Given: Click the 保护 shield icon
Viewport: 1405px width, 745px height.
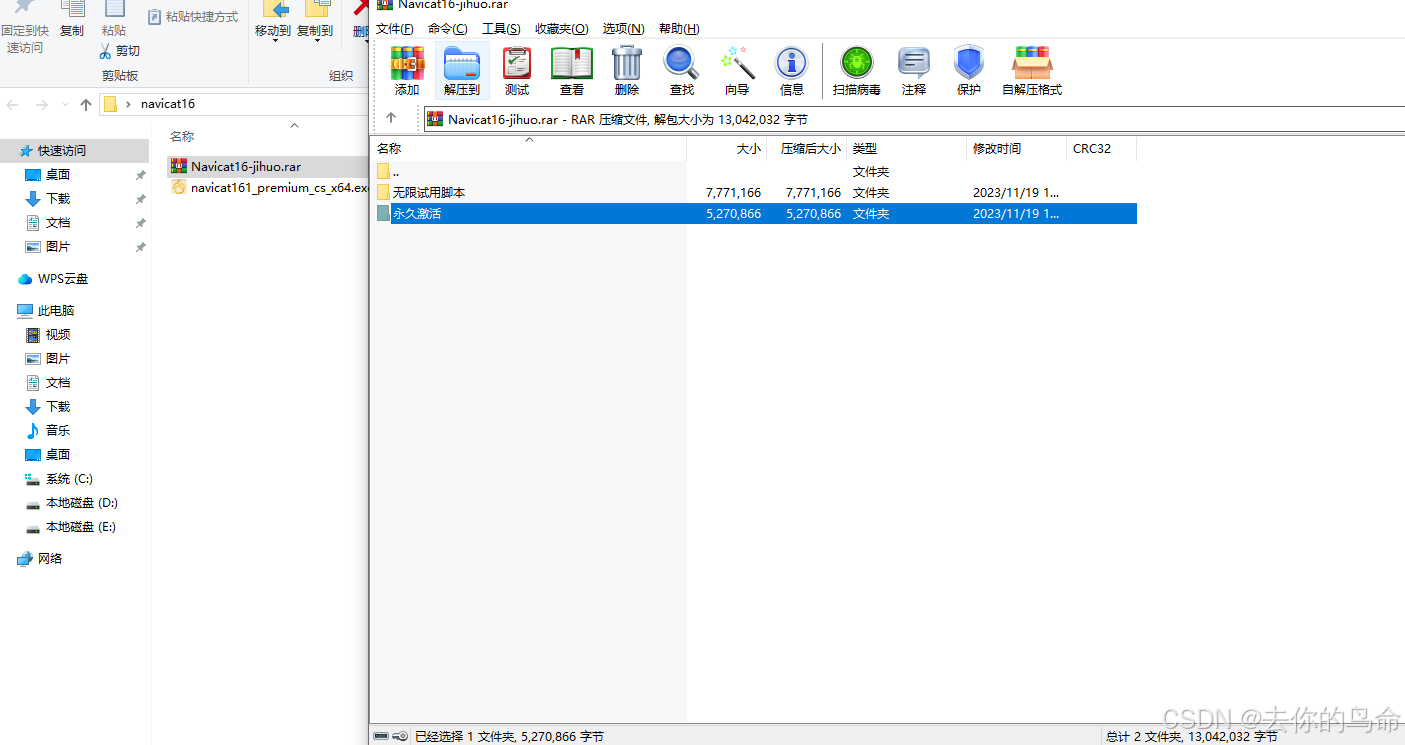Looking at the screenshot, I should point(969,71).
